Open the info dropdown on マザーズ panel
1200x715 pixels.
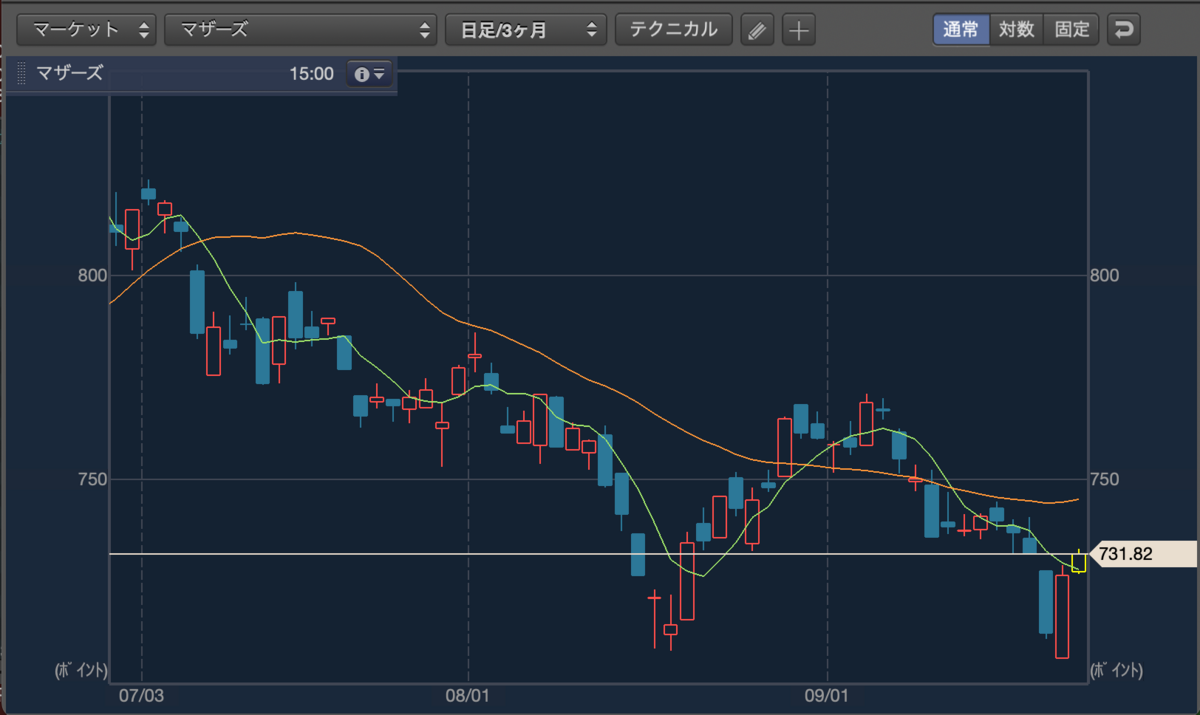[370, 74]
